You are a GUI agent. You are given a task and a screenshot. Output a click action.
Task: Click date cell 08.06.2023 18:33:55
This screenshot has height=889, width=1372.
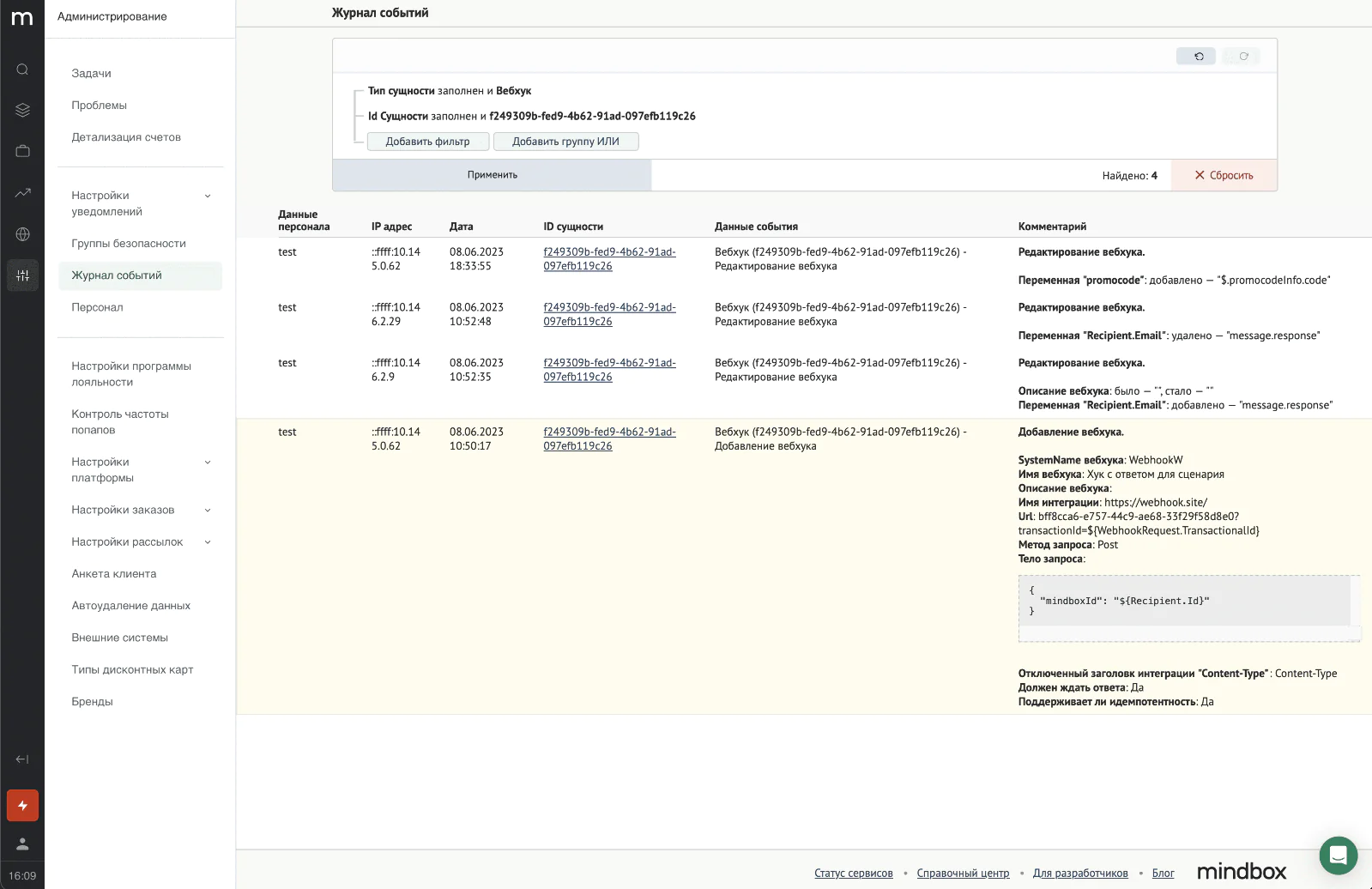[x=476, y=259]
